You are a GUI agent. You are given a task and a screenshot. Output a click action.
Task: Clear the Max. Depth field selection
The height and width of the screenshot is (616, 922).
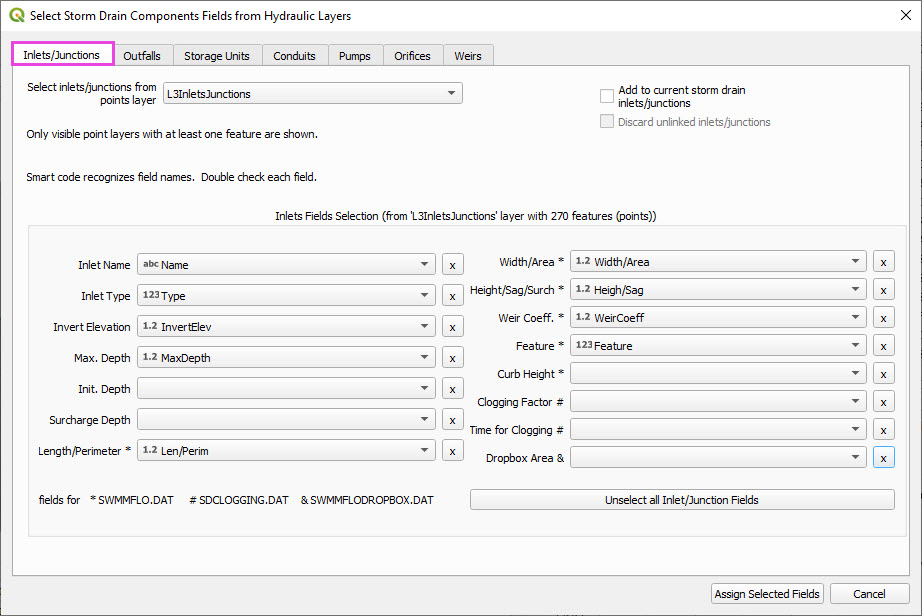(452, 358)
